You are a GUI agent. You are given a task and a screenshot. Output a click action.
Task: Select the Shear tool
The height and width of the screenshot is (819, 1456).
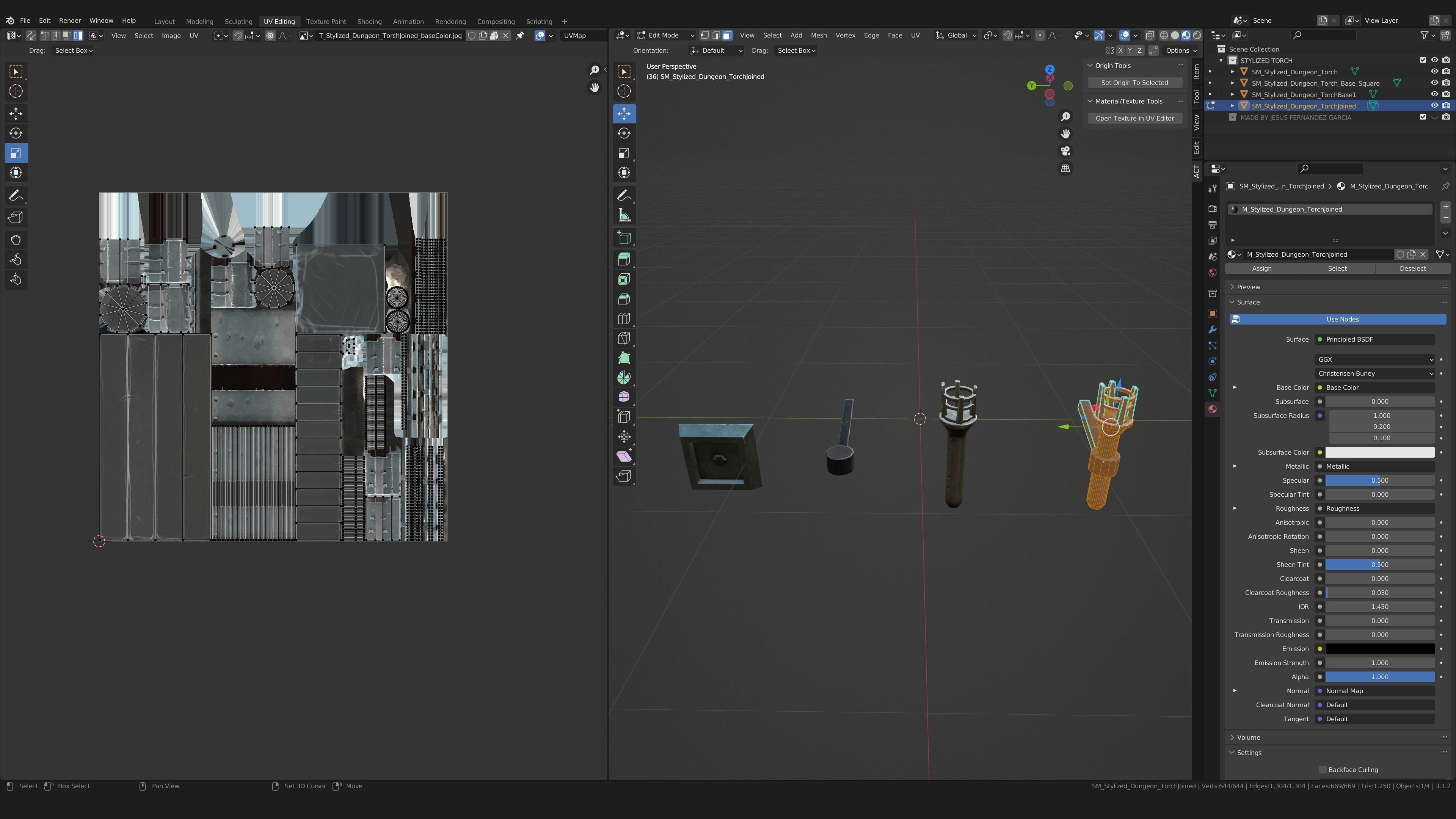[624, 456]
